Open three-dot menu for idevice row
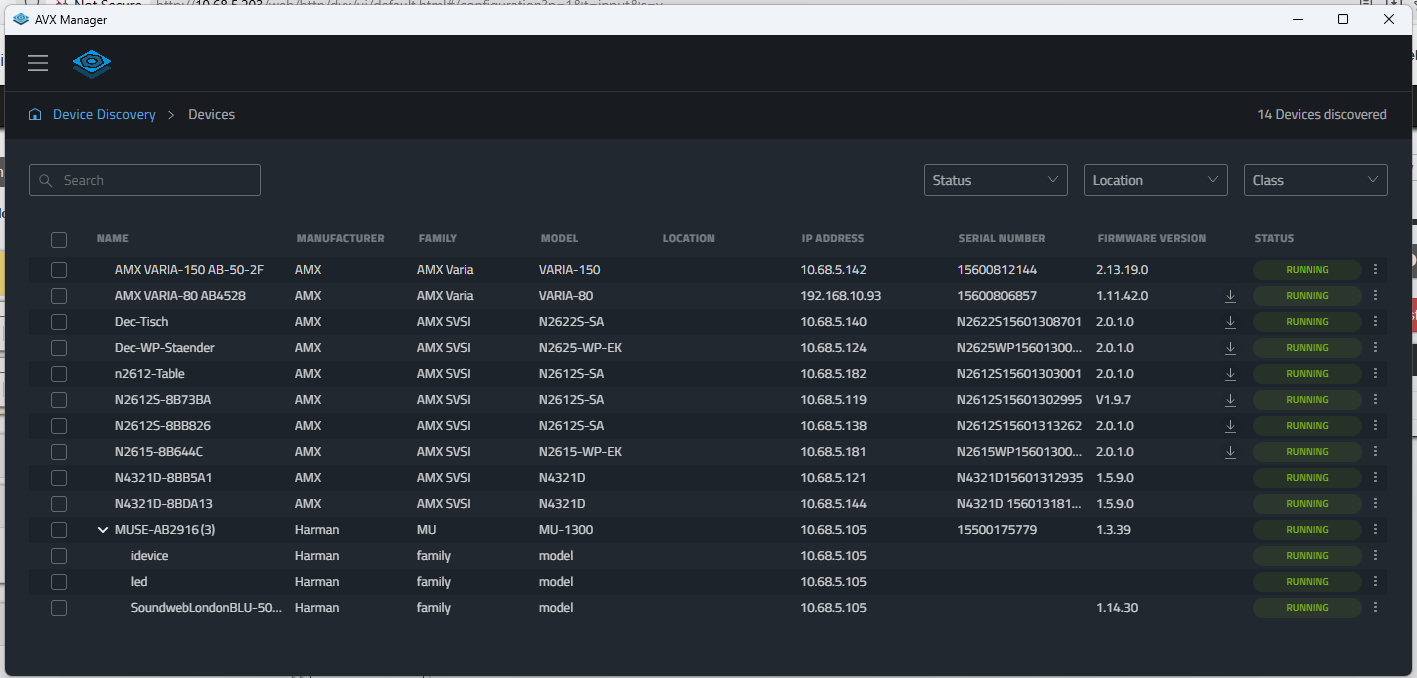This screenshot has height=678, width=1417. coord(1376,556)
